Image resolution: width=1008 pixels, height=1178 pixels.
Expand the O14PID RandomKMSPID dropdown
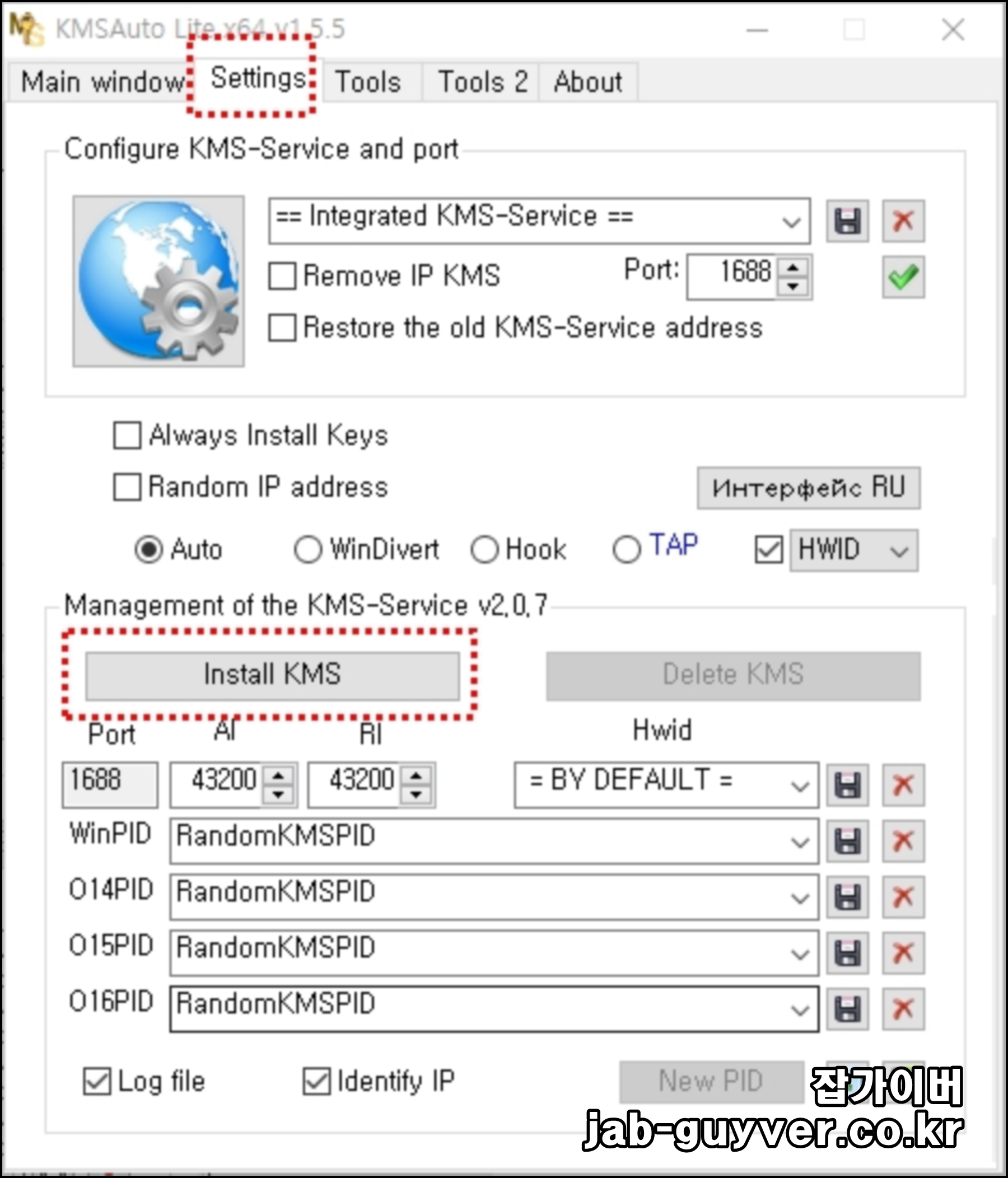[x=800, y=897]
